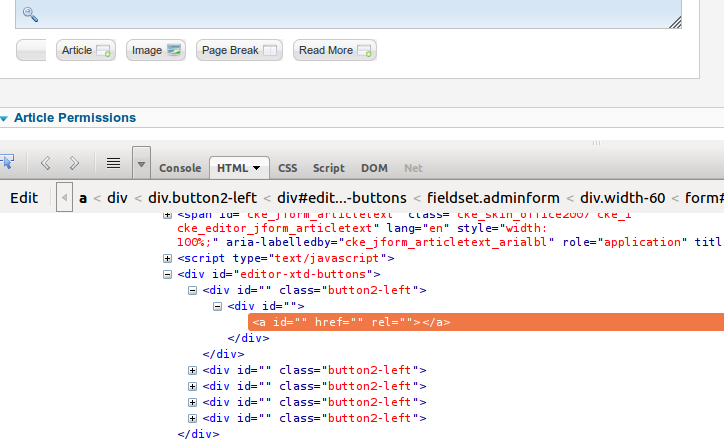Collapse the Article Permissions section

pyautogui.click(x=4, y=119)
